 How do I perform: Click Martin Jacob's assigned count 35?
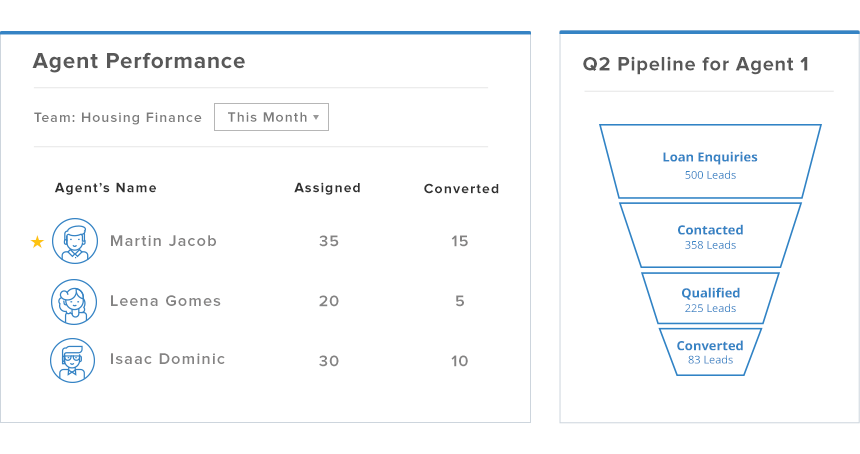pos(329,241)
